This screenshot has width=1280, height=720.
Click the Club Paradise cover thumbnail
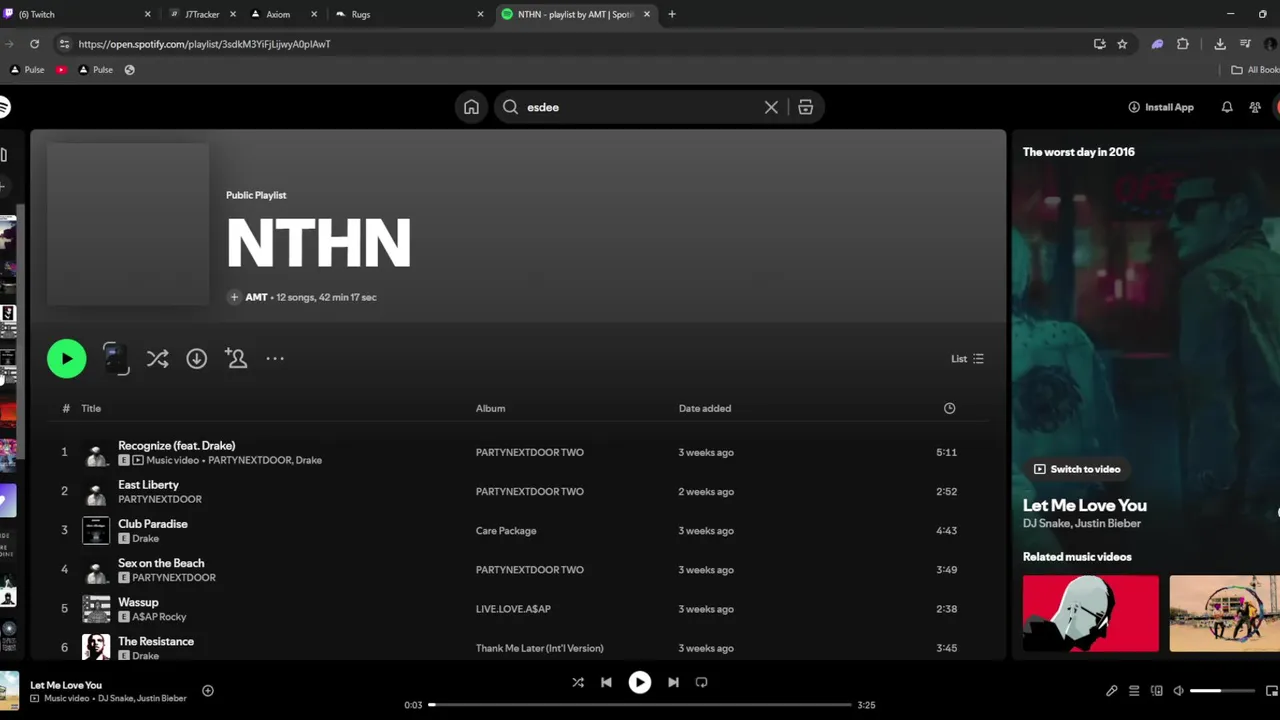(96, 530)
